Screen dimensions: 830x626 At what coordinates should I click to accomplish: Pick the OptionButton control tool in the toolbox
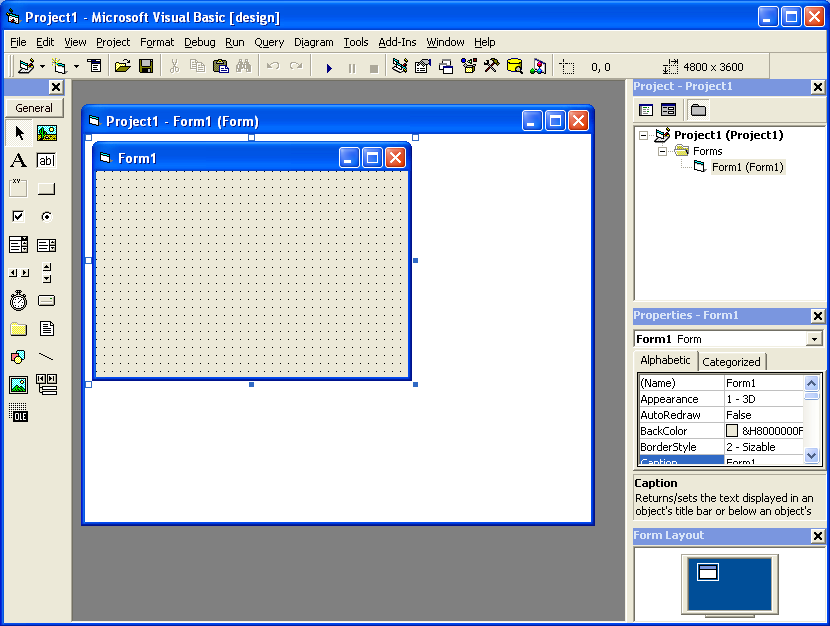[x=47, y=216]
